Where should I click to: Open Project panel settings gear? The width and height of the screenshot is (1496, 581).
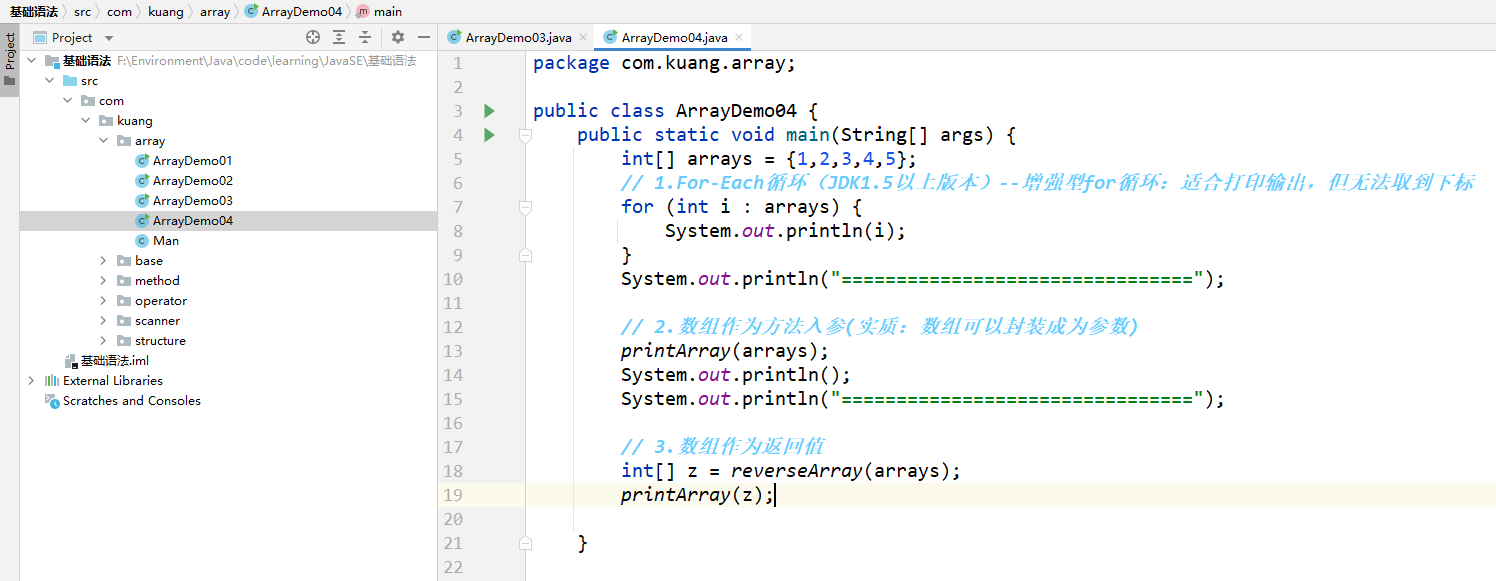[x=398, y=37]
